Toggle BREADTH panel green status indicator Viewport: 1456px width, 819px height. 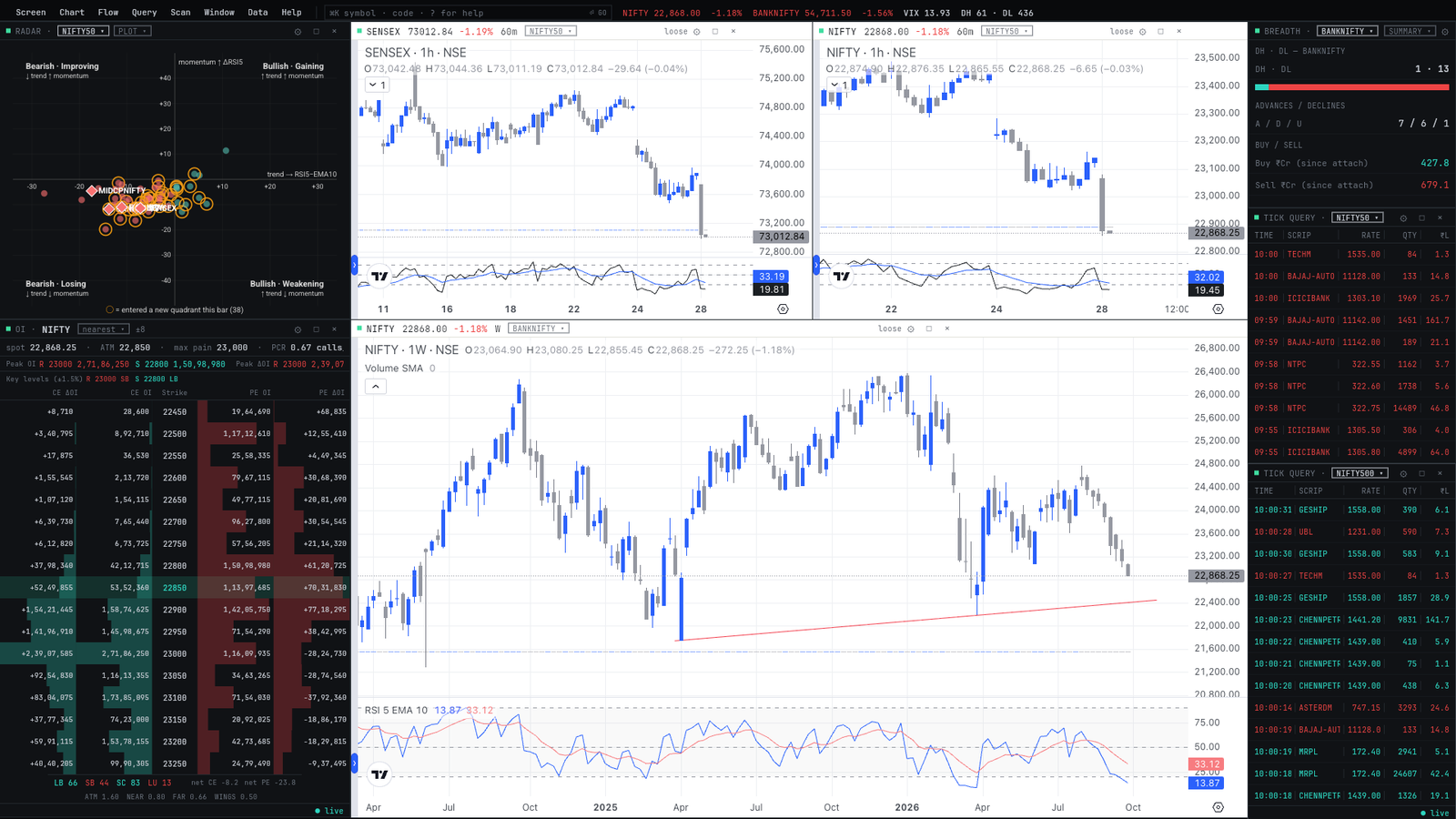click(x=1257, y=31)
